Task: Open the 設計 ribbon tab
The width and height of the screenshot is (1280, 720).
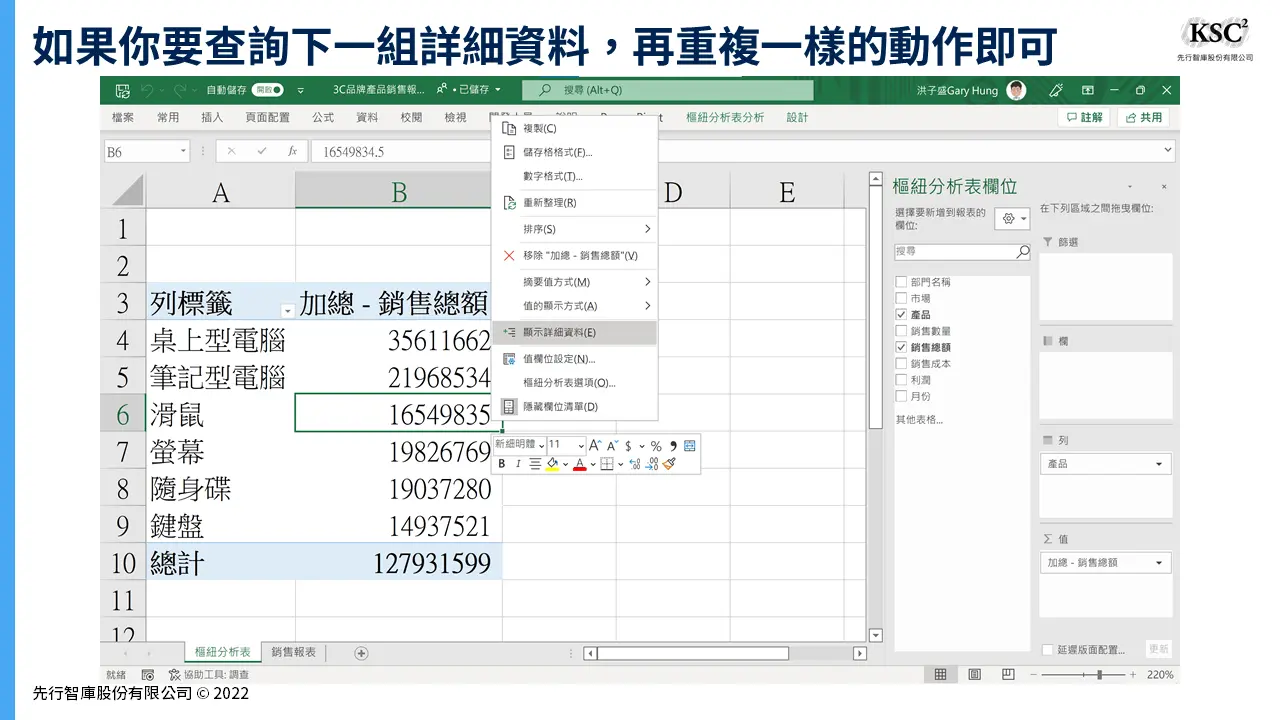Action: pos(797,117)
